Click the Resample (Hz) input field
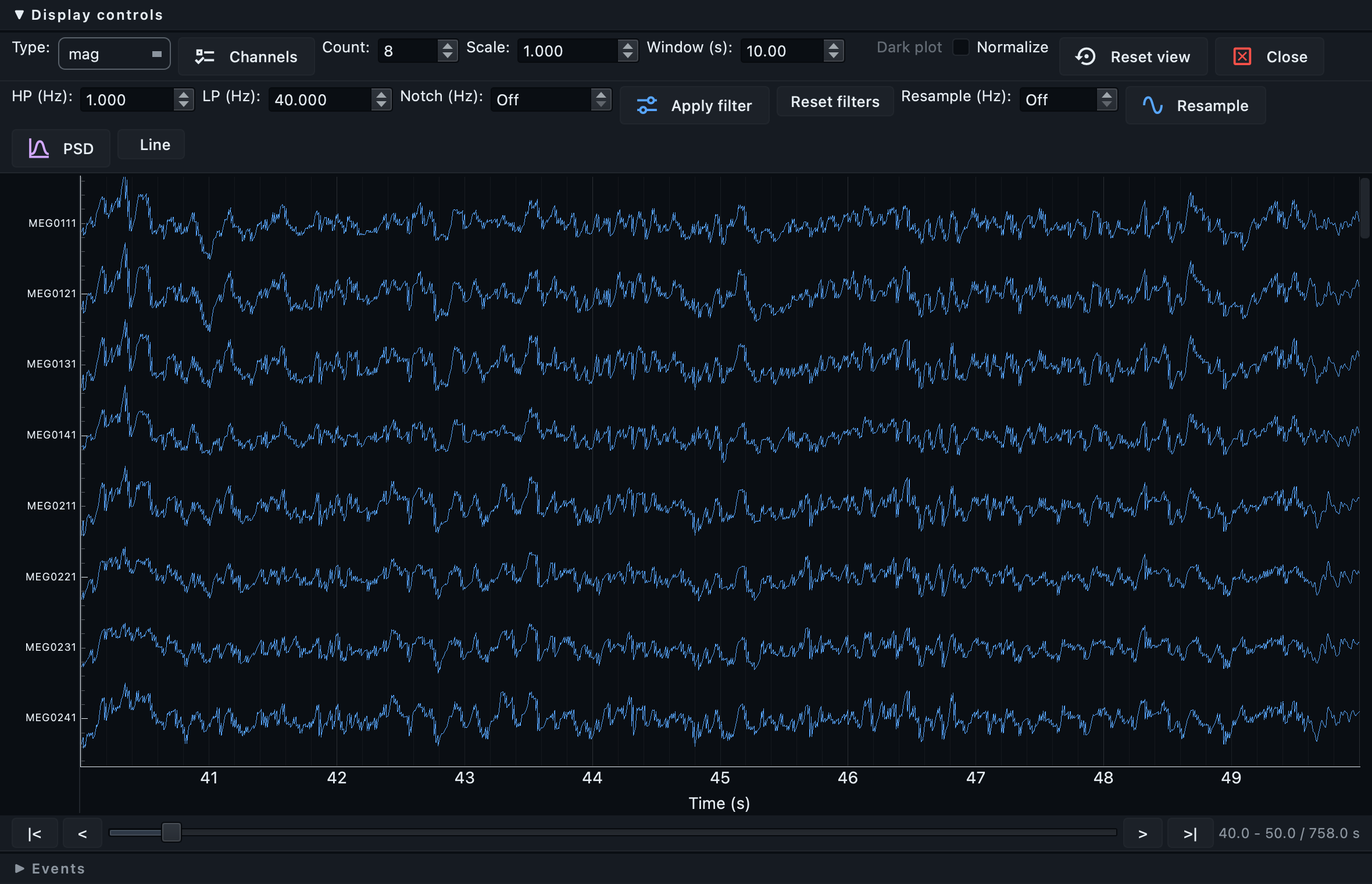Image resolution: width=1372 pixels, height=884 pixels. tap(1059, 99)
